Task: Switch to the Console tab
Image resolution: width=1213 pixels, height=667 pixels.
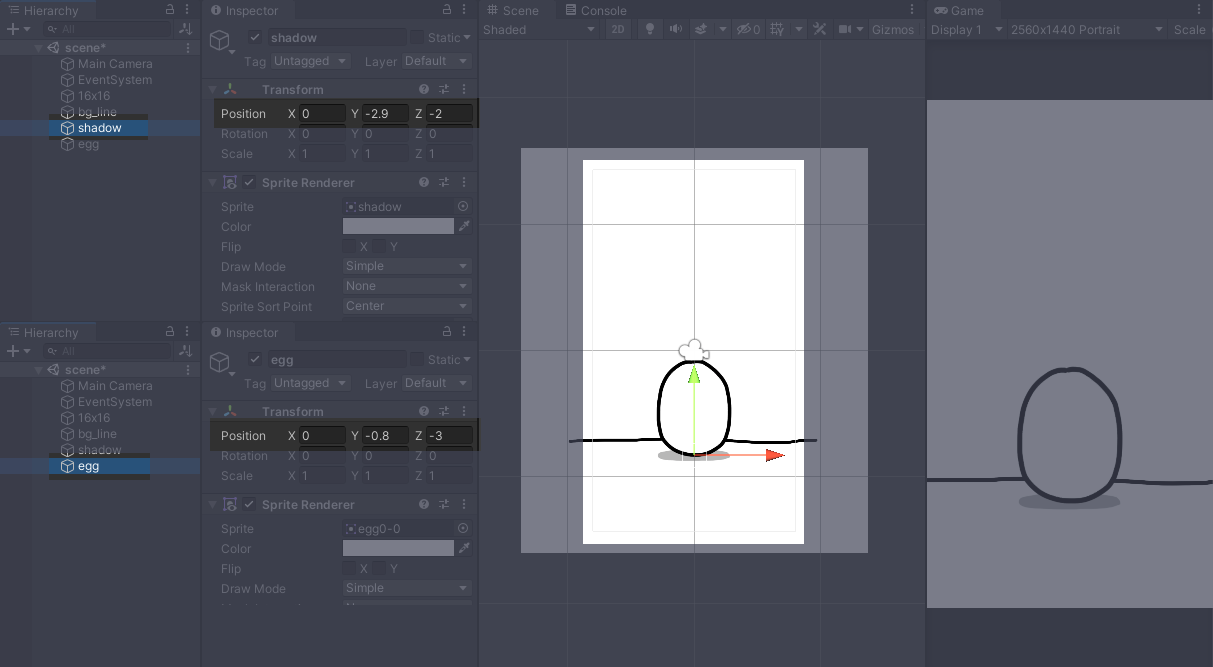Action: point(596,10)
